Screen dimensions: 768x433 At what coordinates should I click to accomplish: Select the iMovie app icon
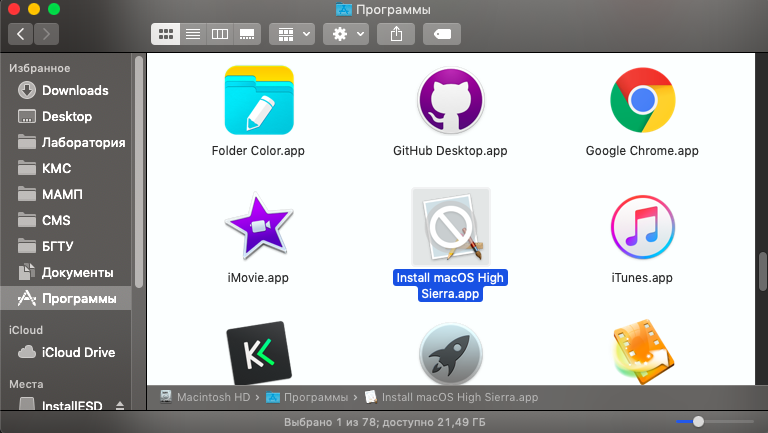coord(259,227)
